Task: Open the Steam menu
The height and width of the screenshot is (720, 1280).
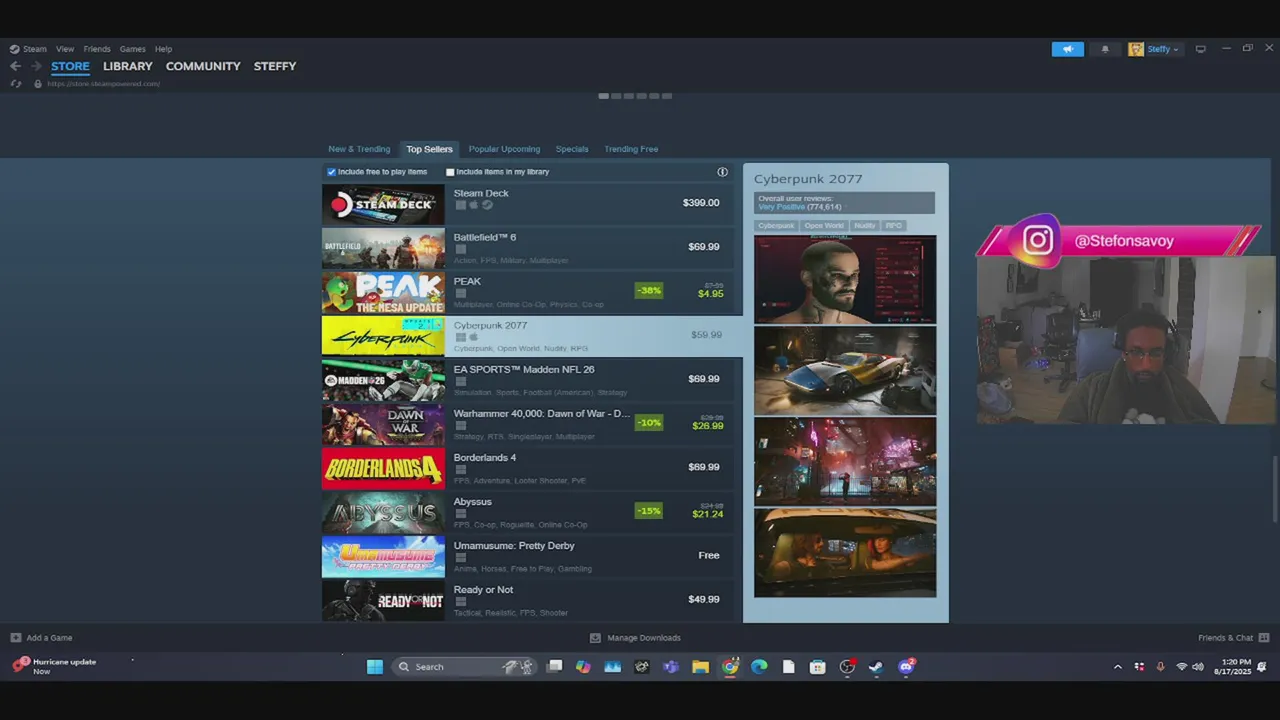Action: point(35,49)
